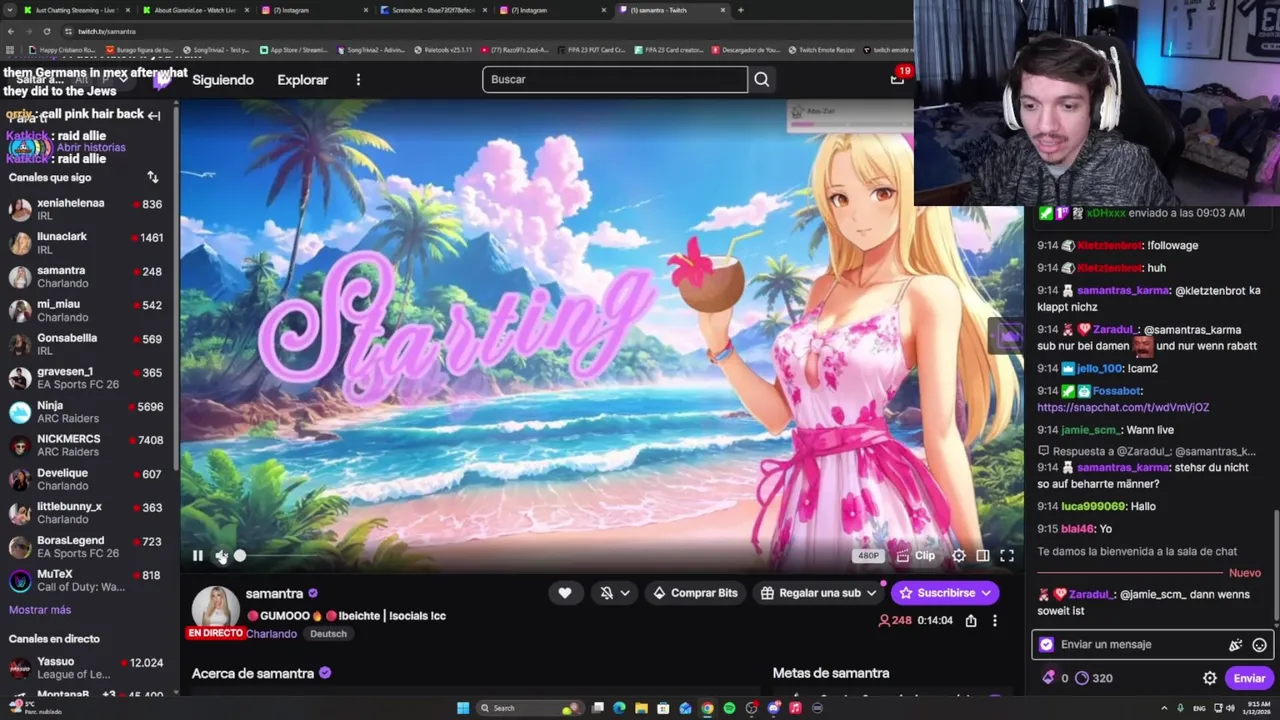Click the Deutsch language tag
1280x720 pixels.
[x=328, y=634]
